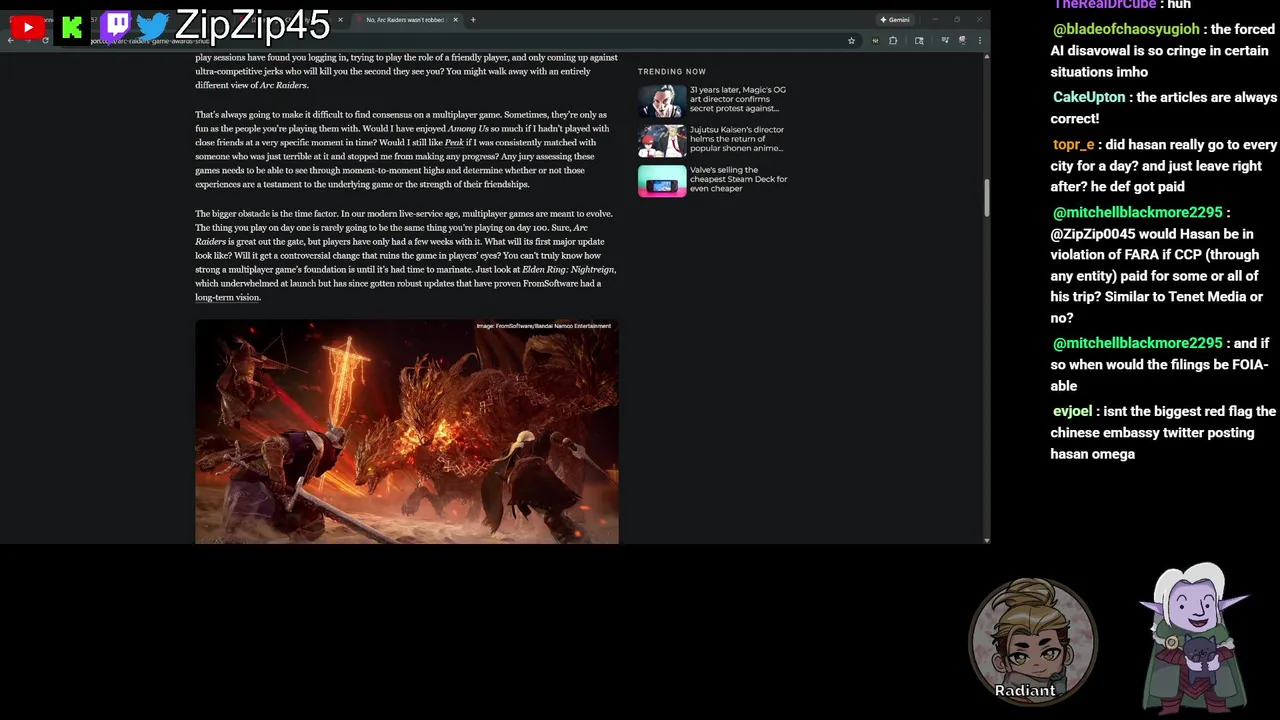Click chat username 'CakeUpton'
1280x720 pixels.
pyautogui.click(x=1089, y=97)
